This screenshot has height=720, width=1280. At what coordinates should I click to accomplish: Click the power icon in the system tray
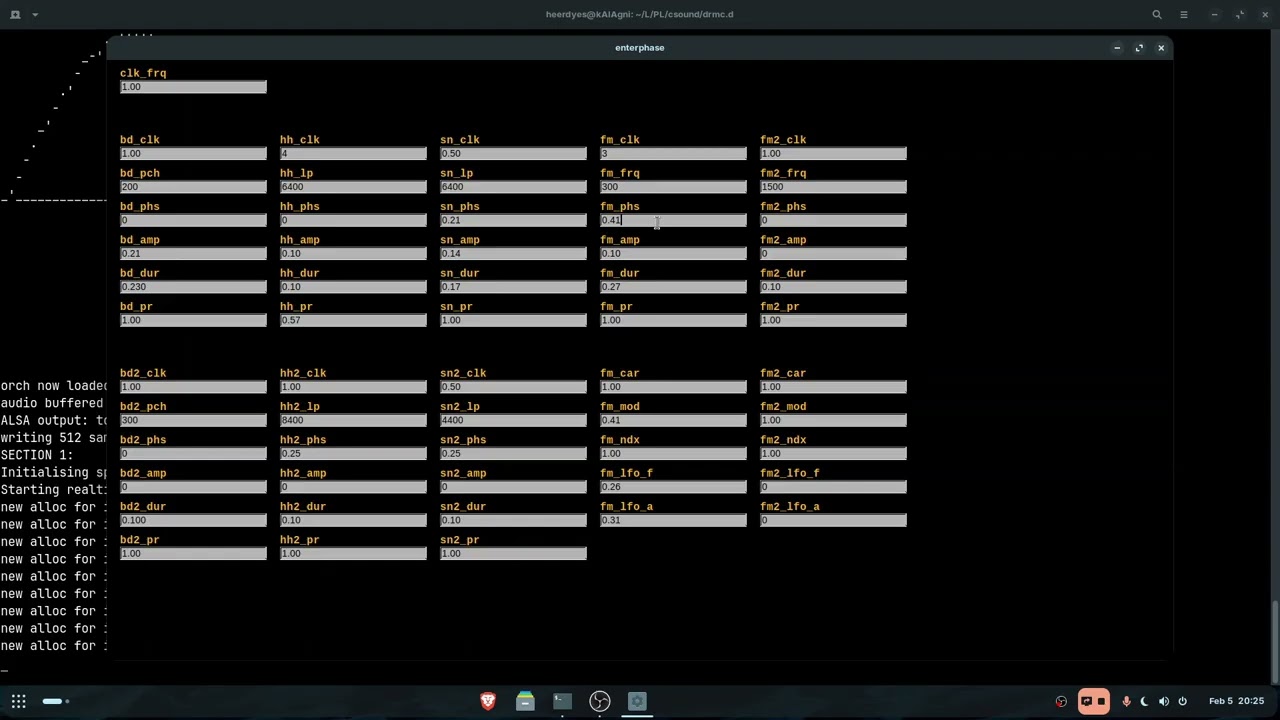[1182, 701]
